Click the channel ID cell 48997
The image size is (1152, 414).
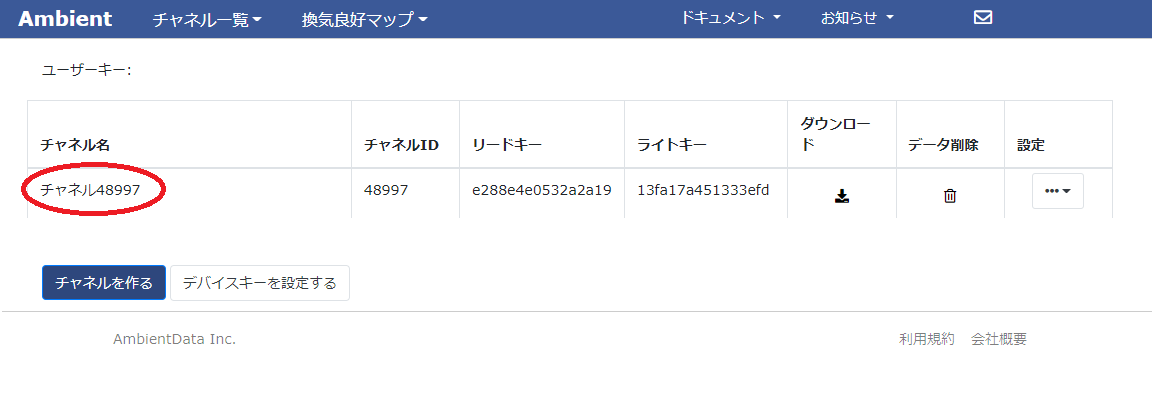point(386,191)
